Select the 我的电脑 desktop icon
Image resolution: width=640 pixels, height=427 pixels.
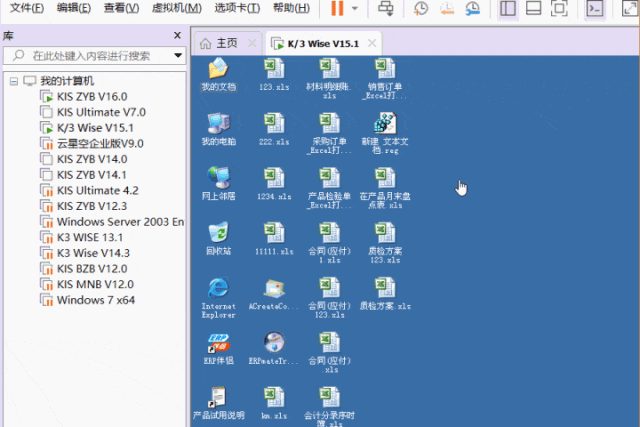pyautogui.click(x=218, y=129)
